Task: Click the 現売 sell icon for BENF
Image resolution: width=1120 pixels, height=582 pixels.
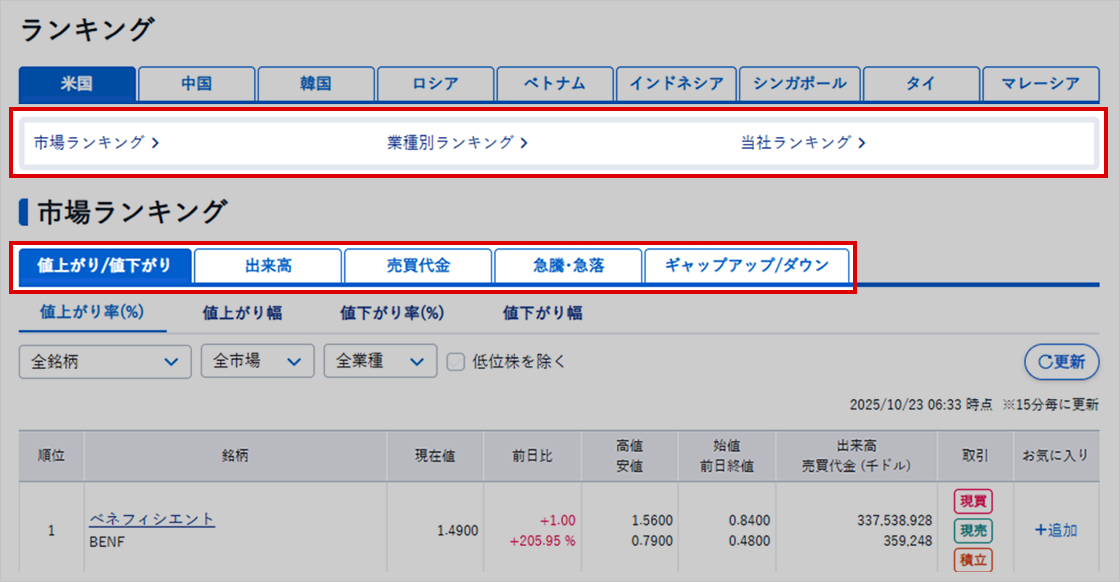Action: [x=973, y=531]
